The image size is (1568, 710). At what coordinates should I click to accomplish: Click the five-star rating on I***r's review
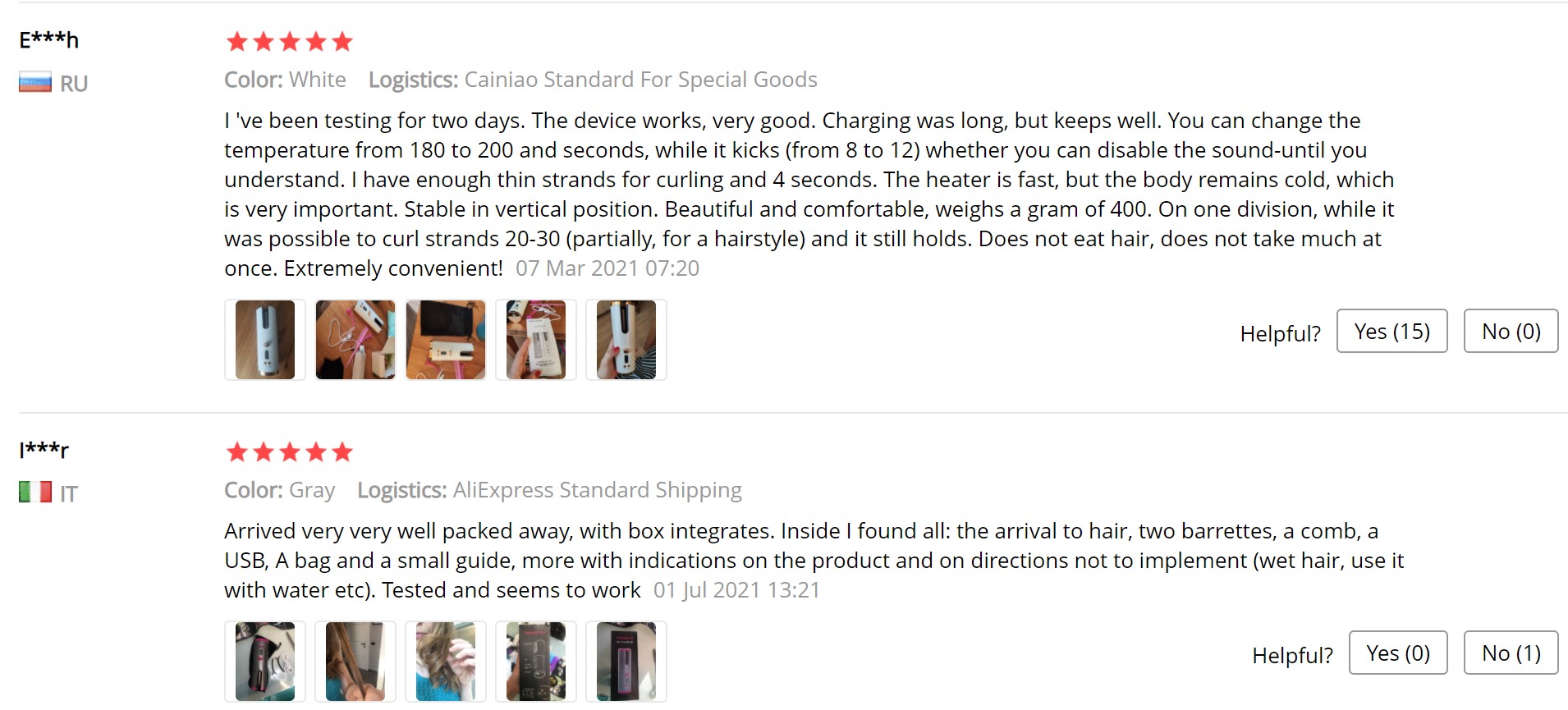coord(289,452)
